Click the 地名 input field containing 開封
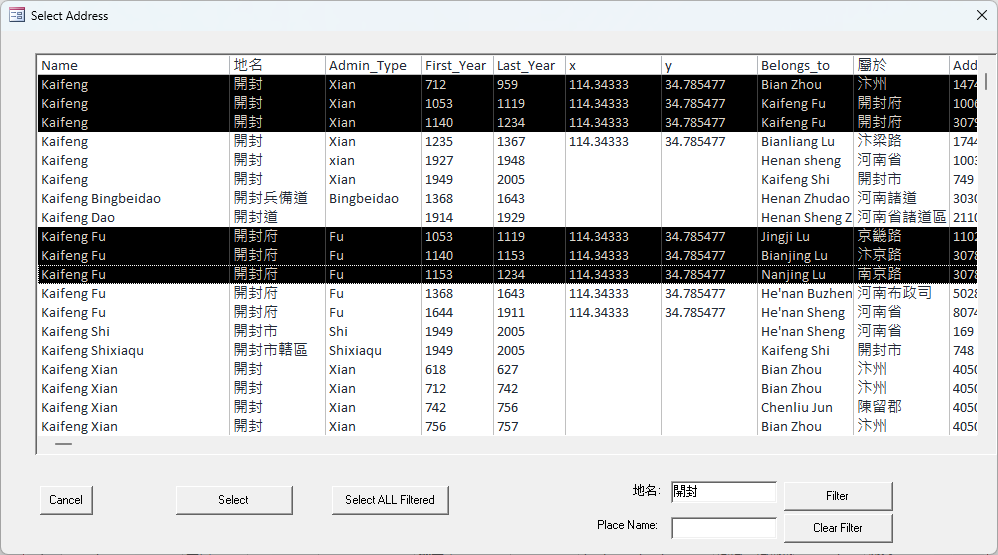The image size is (998, 555). (723, 492)
